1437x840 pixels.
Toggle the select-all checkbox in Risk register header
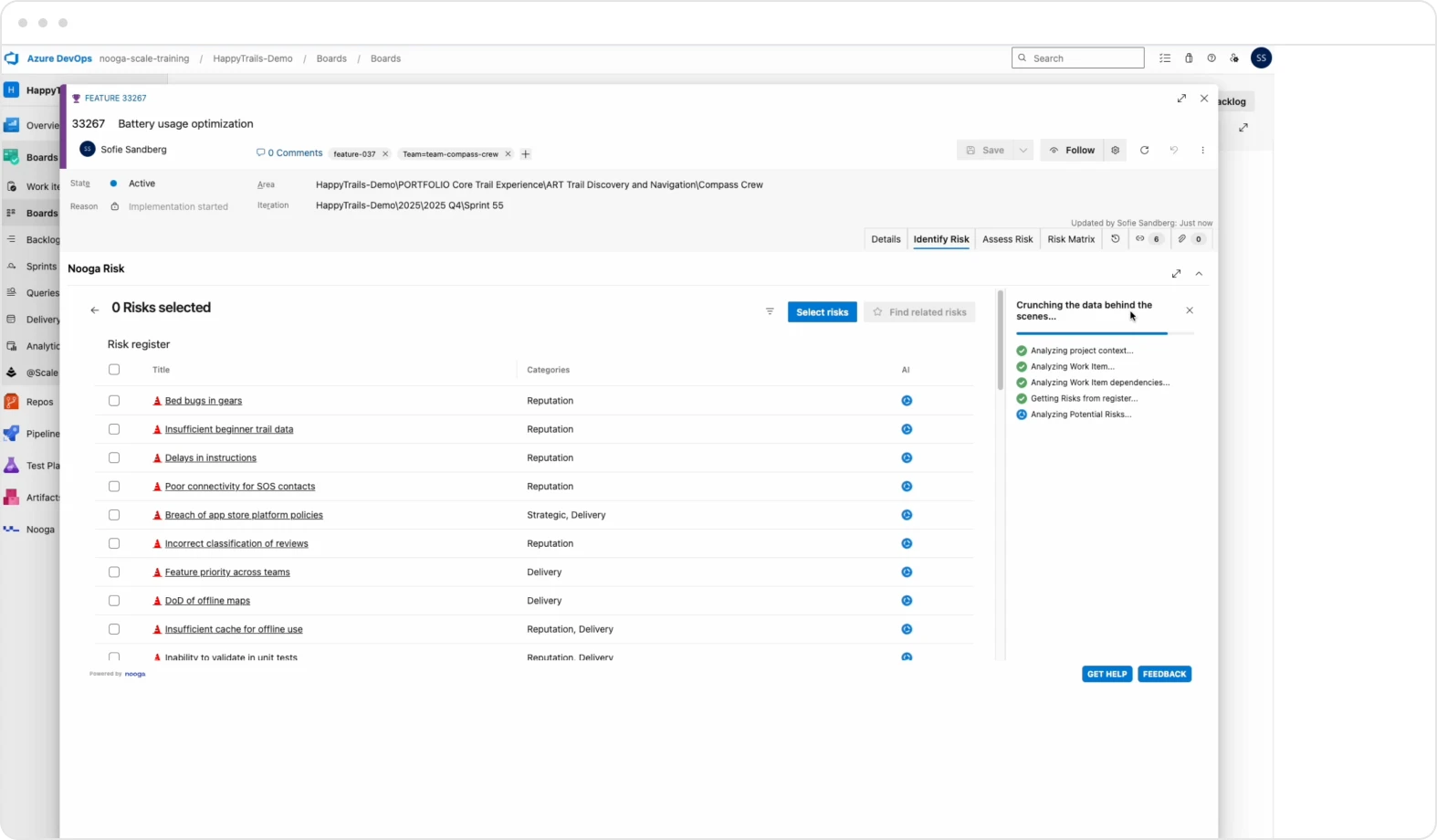point(114,370)
